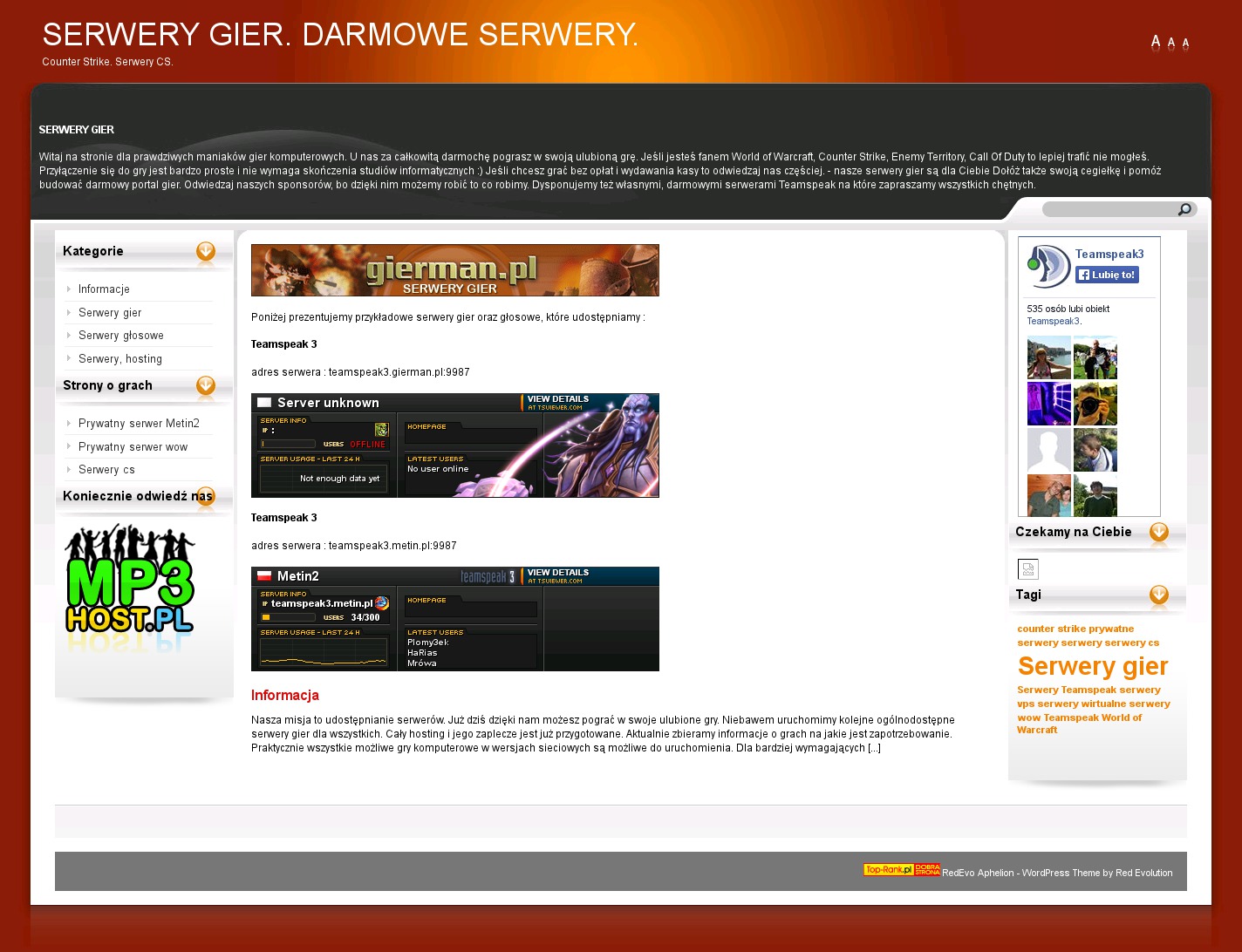Click the 34/300 users count
The image size is (1242, 952).
[x=365, y=617]
